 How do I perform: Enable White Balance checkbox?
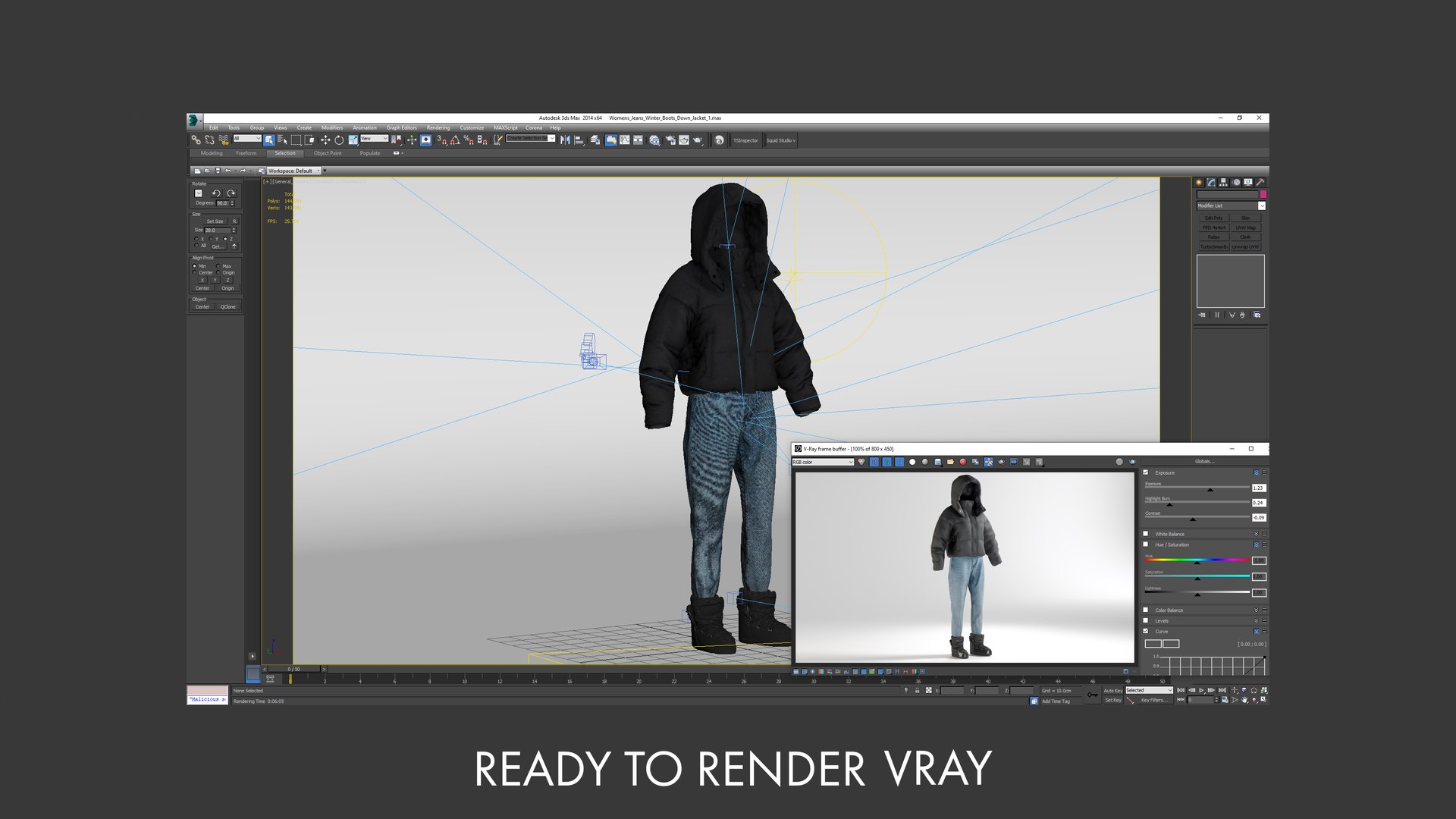coord(1145,534)
